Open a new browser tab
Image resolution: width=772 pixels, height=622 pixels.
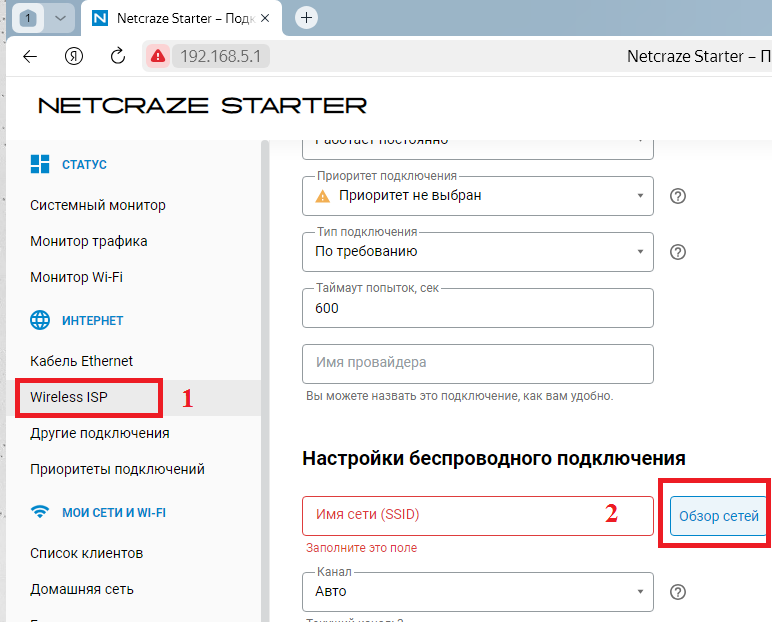point(306,18)
